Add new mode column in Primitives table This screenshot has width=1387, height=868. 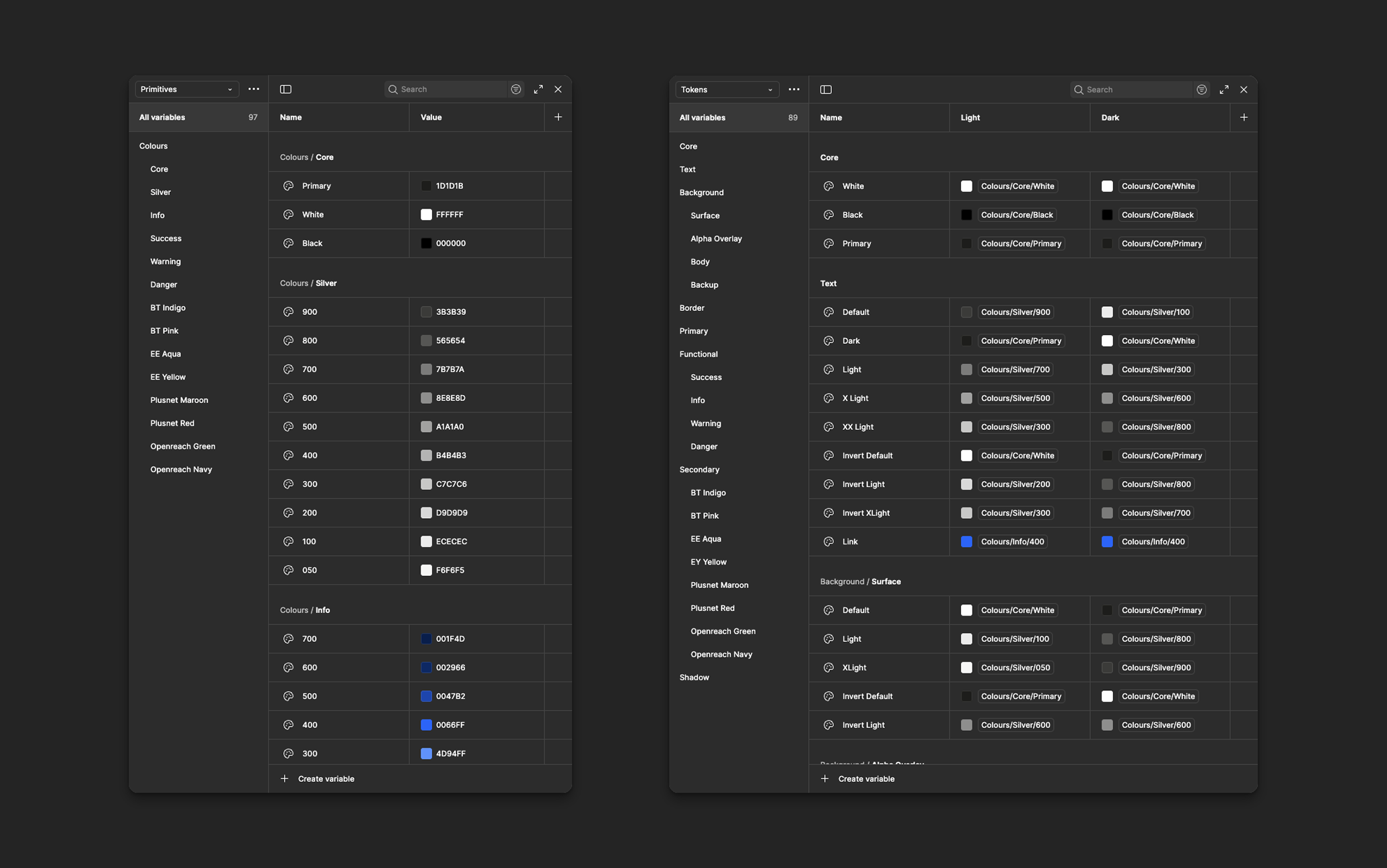(558, 117)
